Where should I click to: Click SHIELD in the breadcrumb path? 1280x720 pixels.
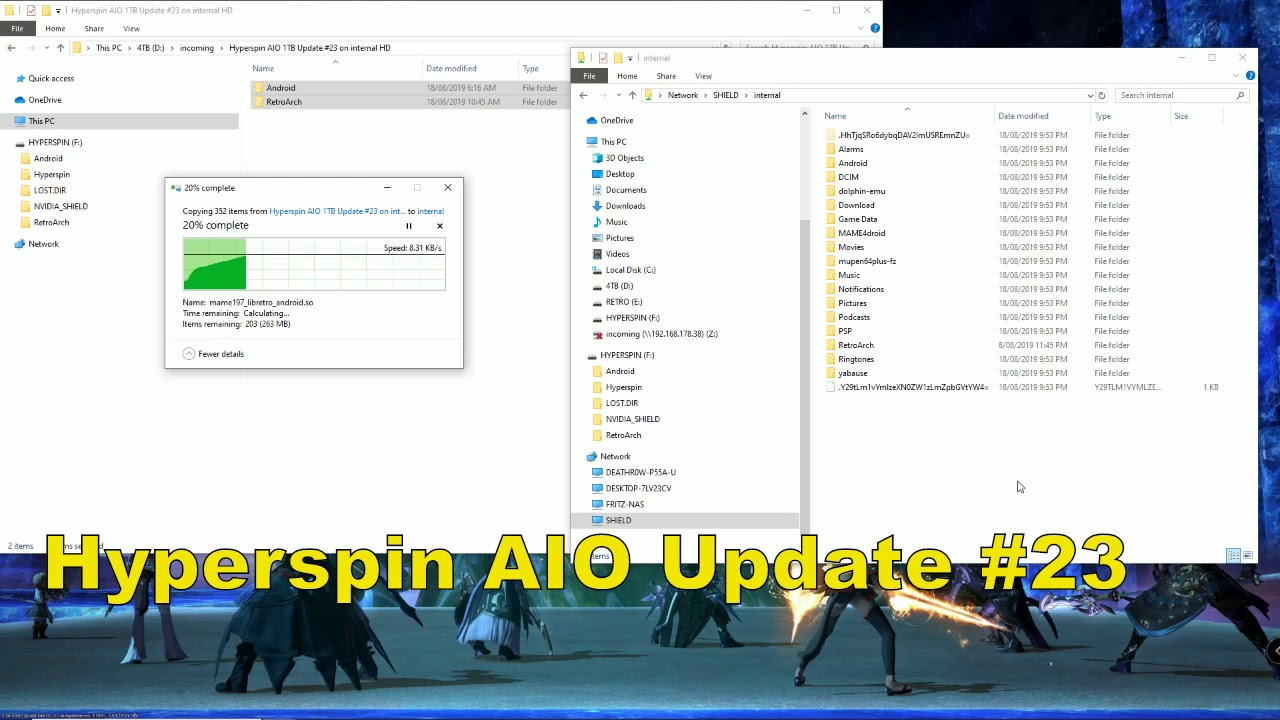[725, 95]
